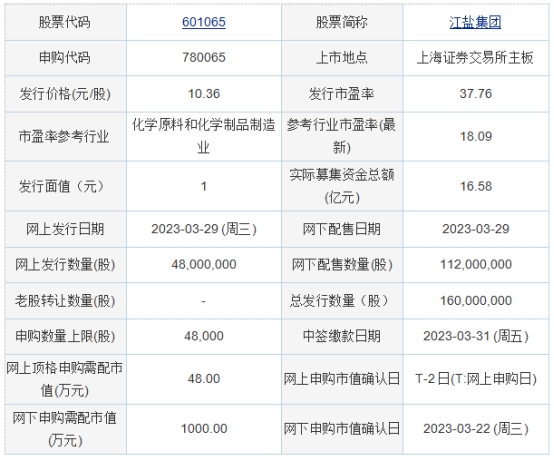554x461 pixels.
Task: Click the 发行市盈率 value 37.76
Action: [476, 94]
